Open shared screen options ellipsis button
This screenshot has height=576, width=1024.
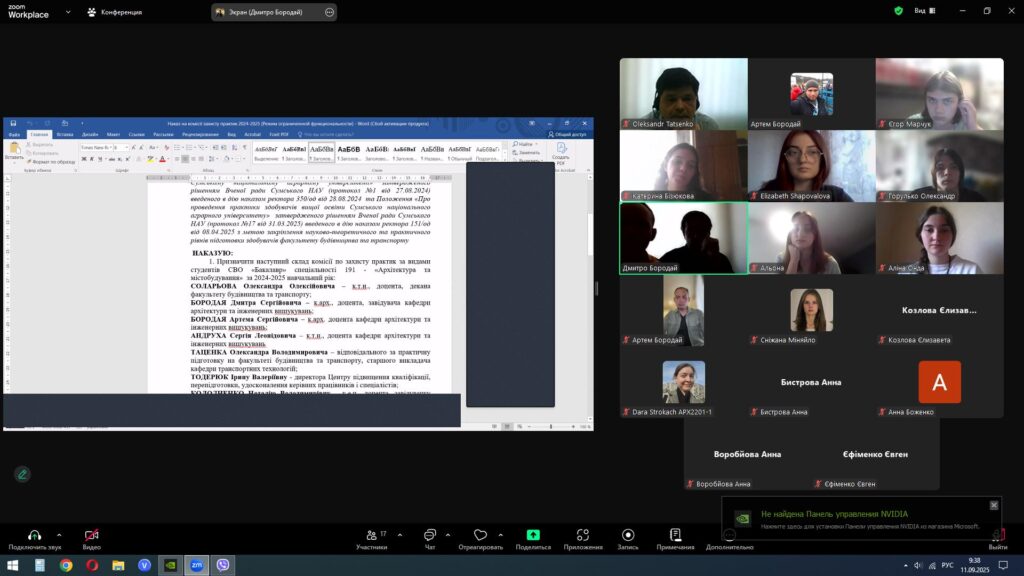(329, 12)
